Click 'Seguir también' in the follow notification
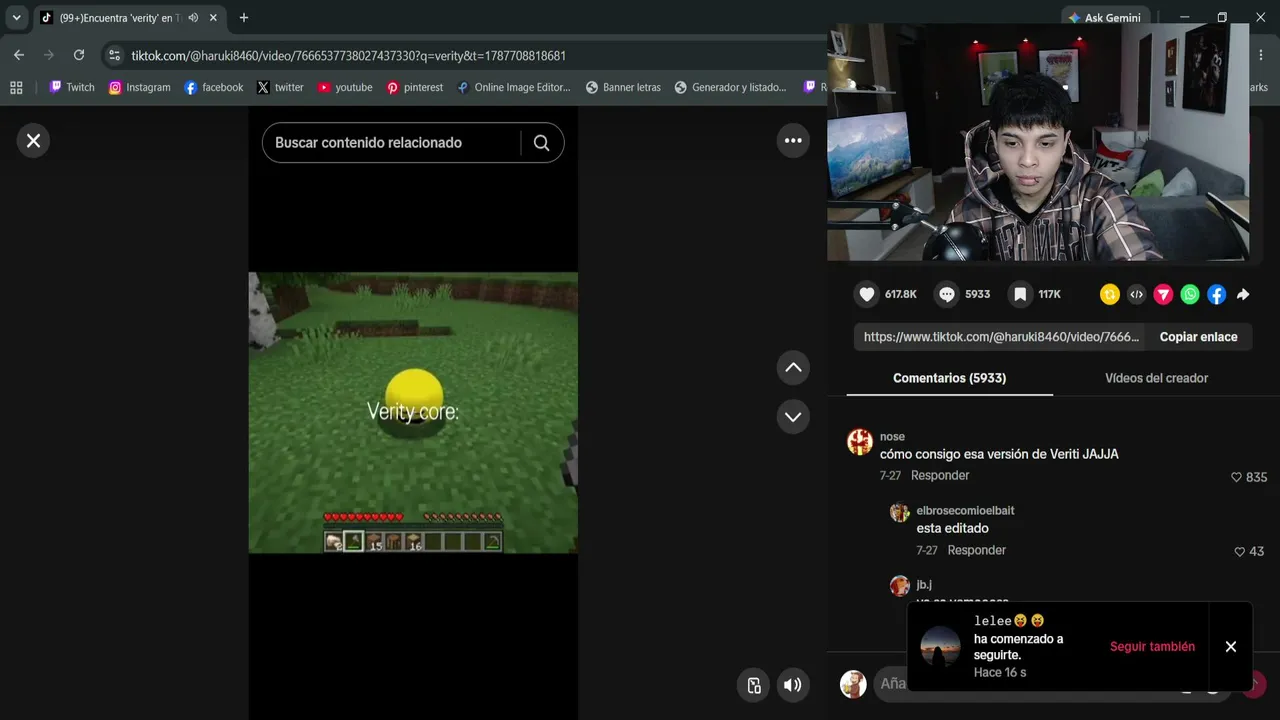 point(1152,647)
